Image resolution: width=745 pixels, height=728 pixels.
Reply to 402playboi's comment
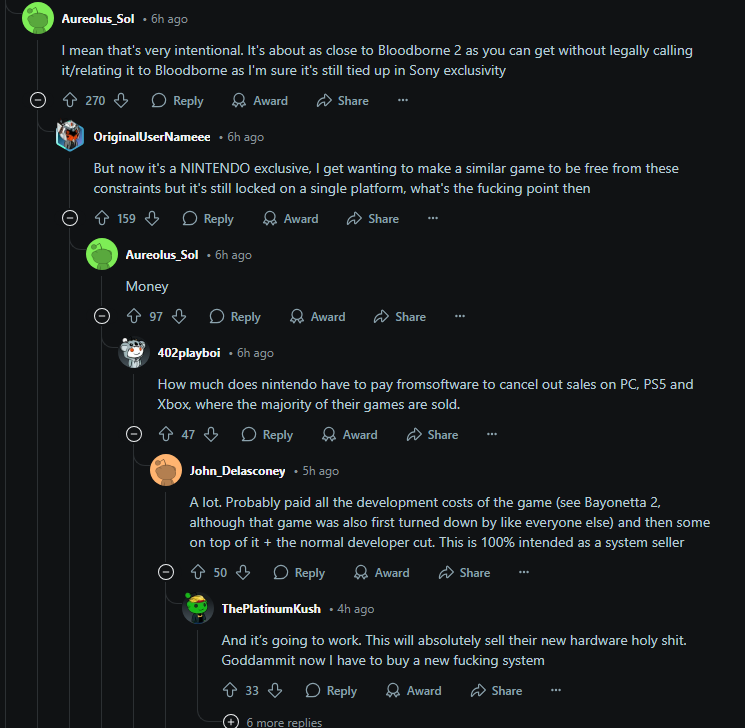[267, 434]
